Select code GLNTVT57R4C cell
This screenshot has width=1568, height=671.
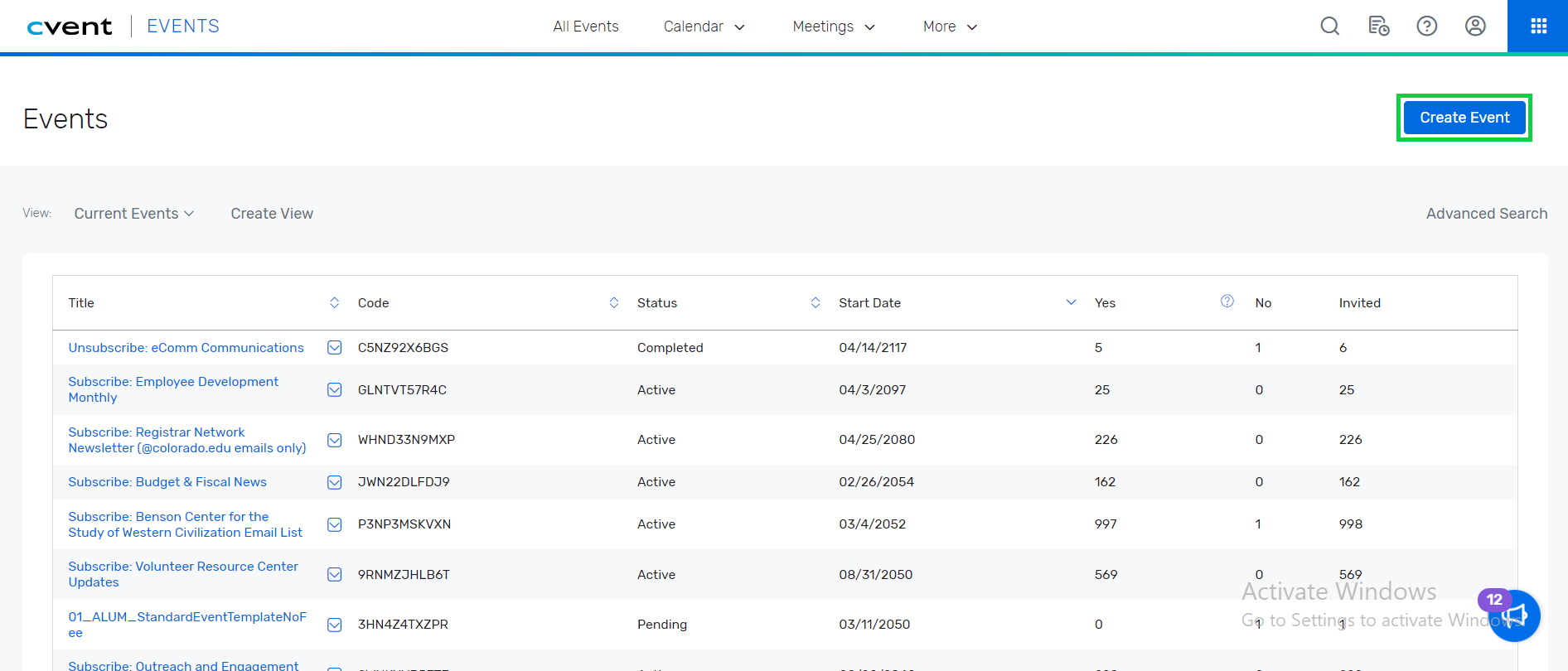click(402, 390)
